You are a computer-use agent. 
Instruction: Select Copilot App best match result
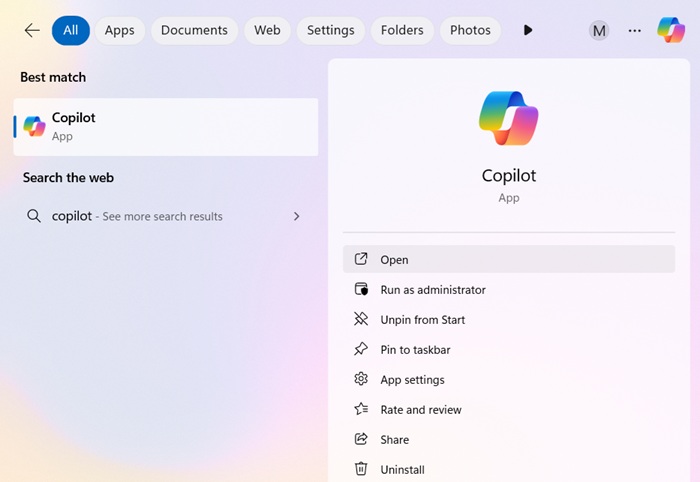click(x=166, y=127)
